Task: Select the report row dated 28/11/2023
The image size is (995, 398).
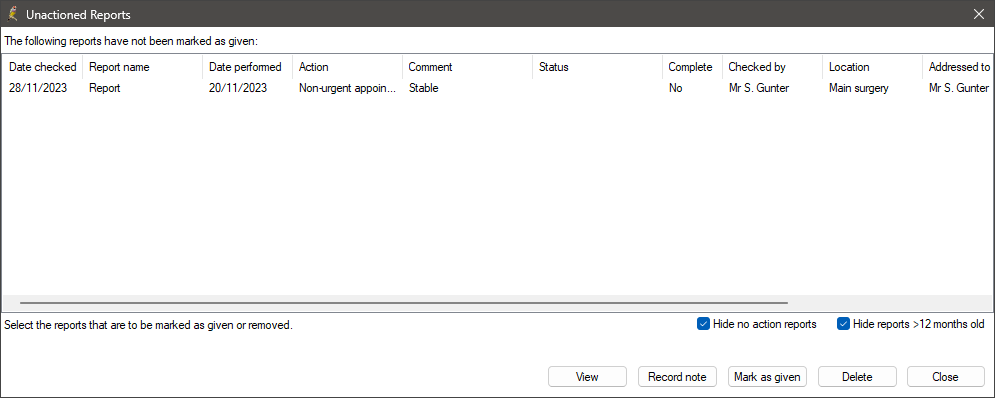Action: pos(498,88)
